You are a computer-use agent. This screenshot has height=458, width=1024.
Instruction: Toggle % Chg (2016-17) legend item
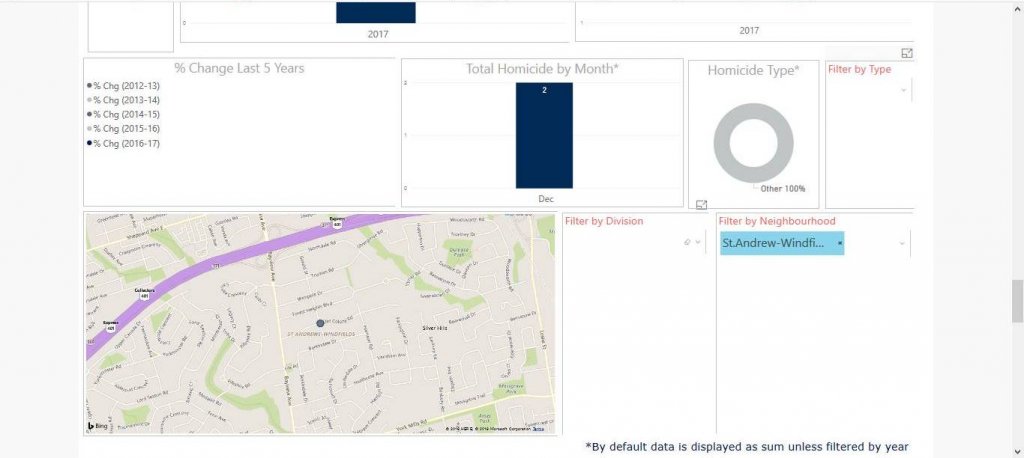click(x=125, y=143)
